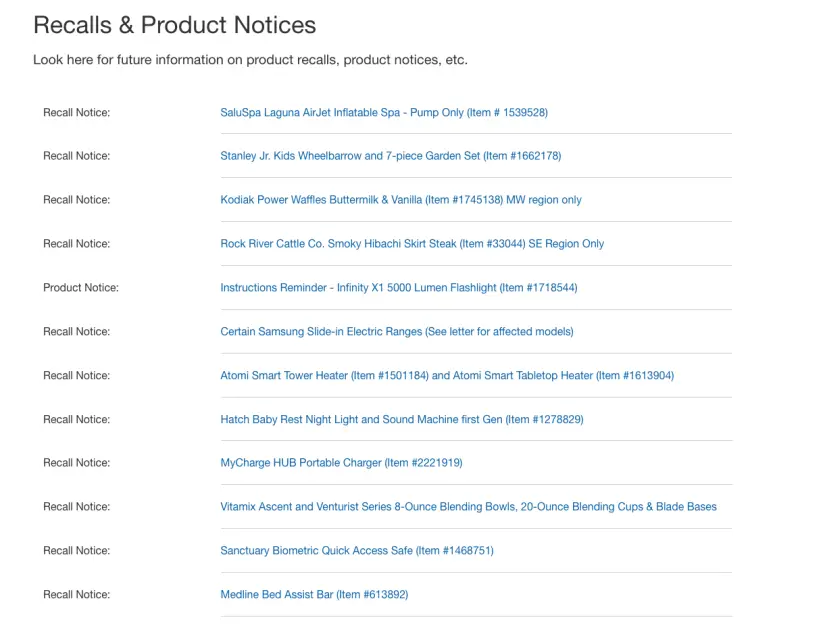Screen dimensions: 825x628
Task: Open Stanley Jr. Kids Wheelbarrow recall link
Action: coord(390,156)
